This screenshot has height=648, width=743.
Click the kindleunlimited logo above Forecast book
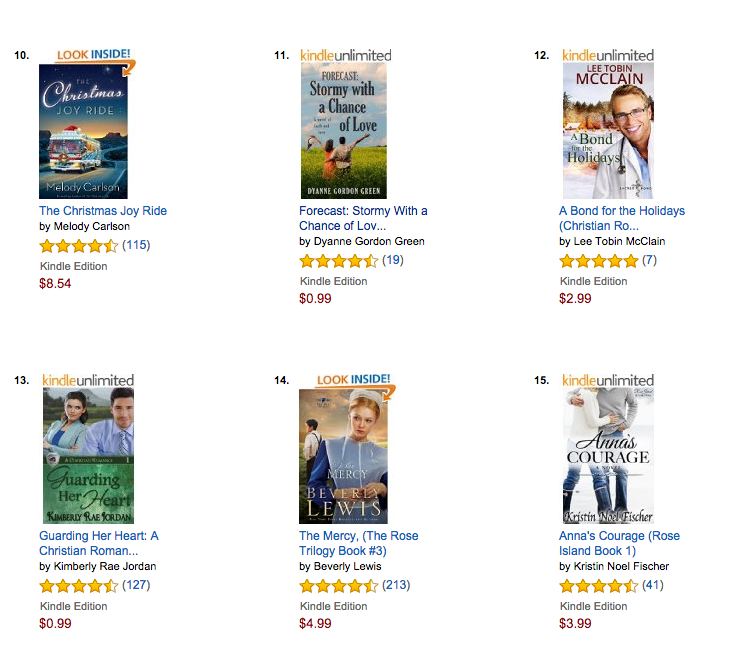pyautogui.click(x=346, y=55)
